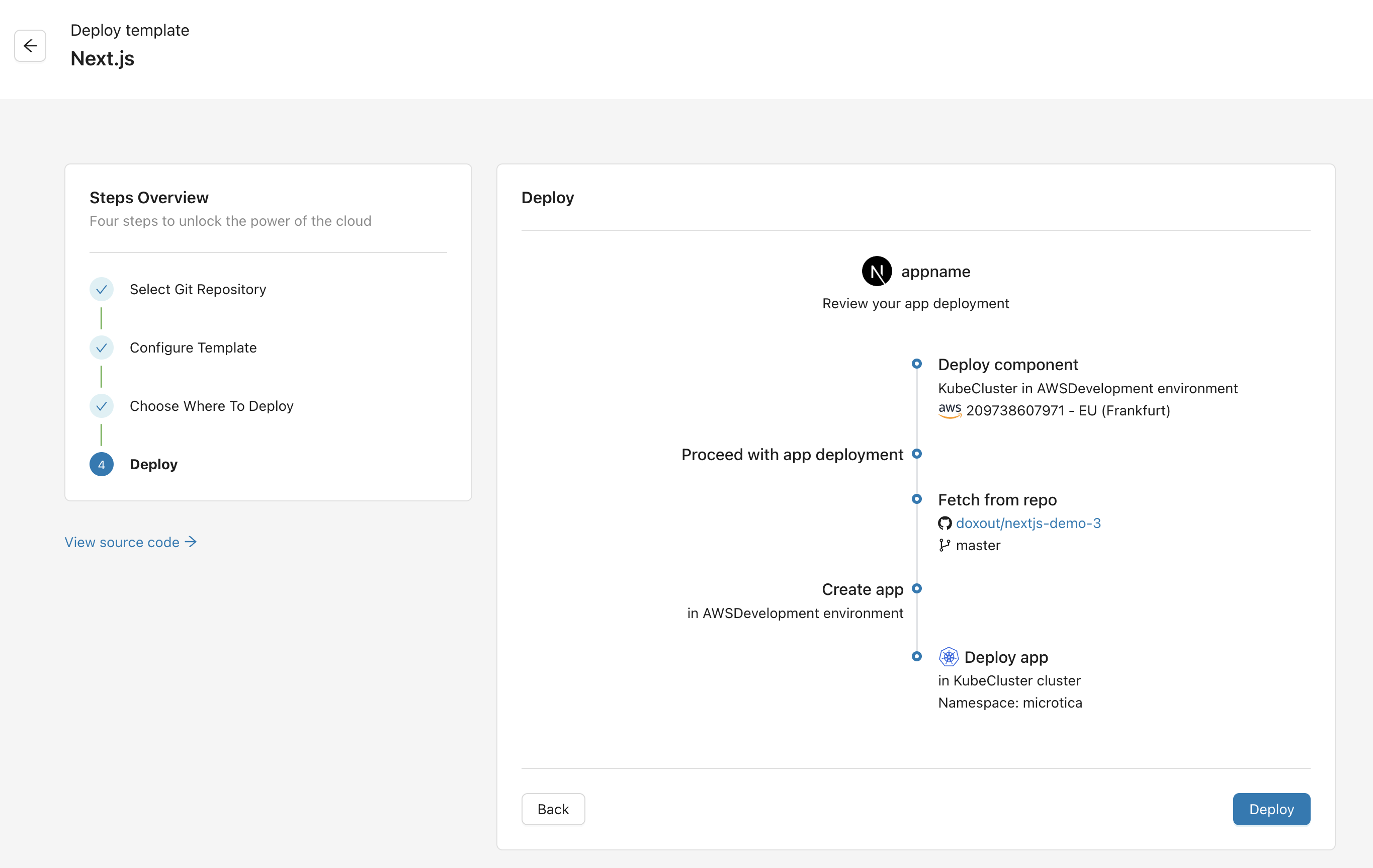
Task: Click the Review your app deployment text
Action: point(916,303)
